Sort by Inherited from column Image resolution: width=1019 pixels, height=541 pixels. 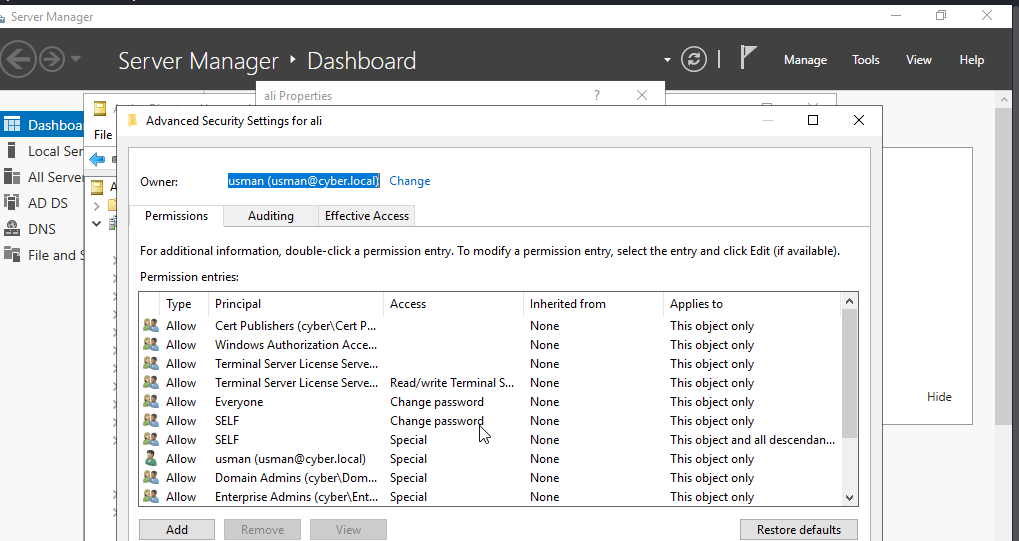click(593, 304)
